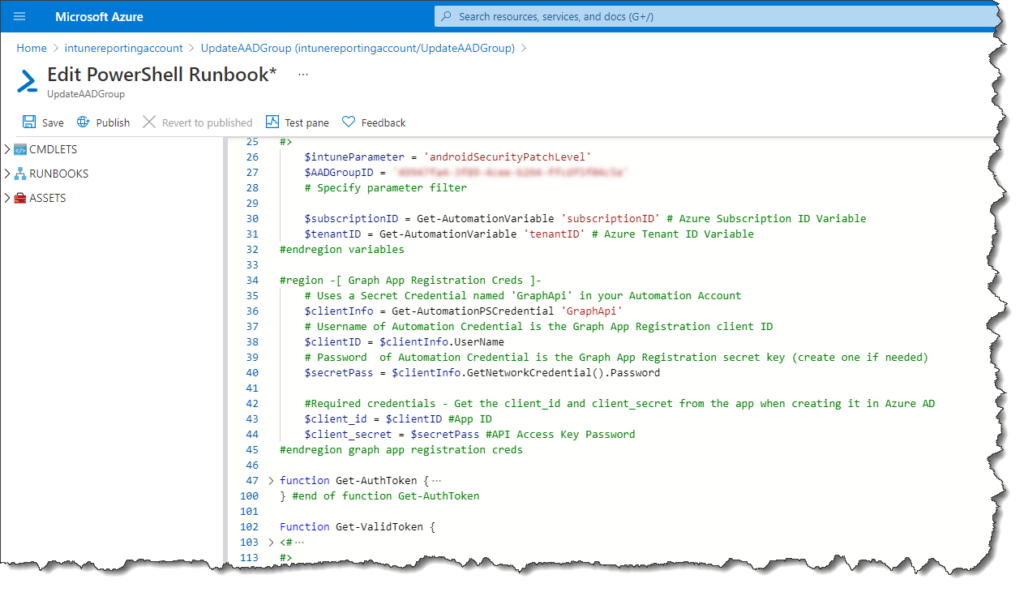Click the Publish globe icon
The height and width of the screenshot is (592, 1024).
point(83,122)
